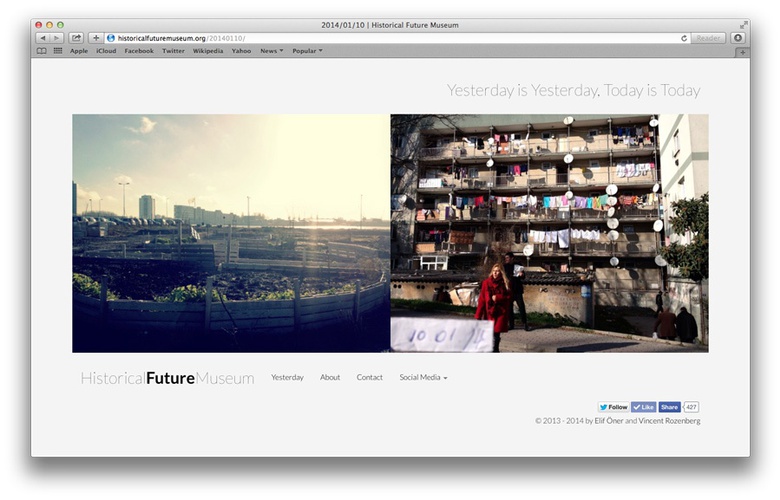Go back with the Safari back arrow

coord(42,38)
